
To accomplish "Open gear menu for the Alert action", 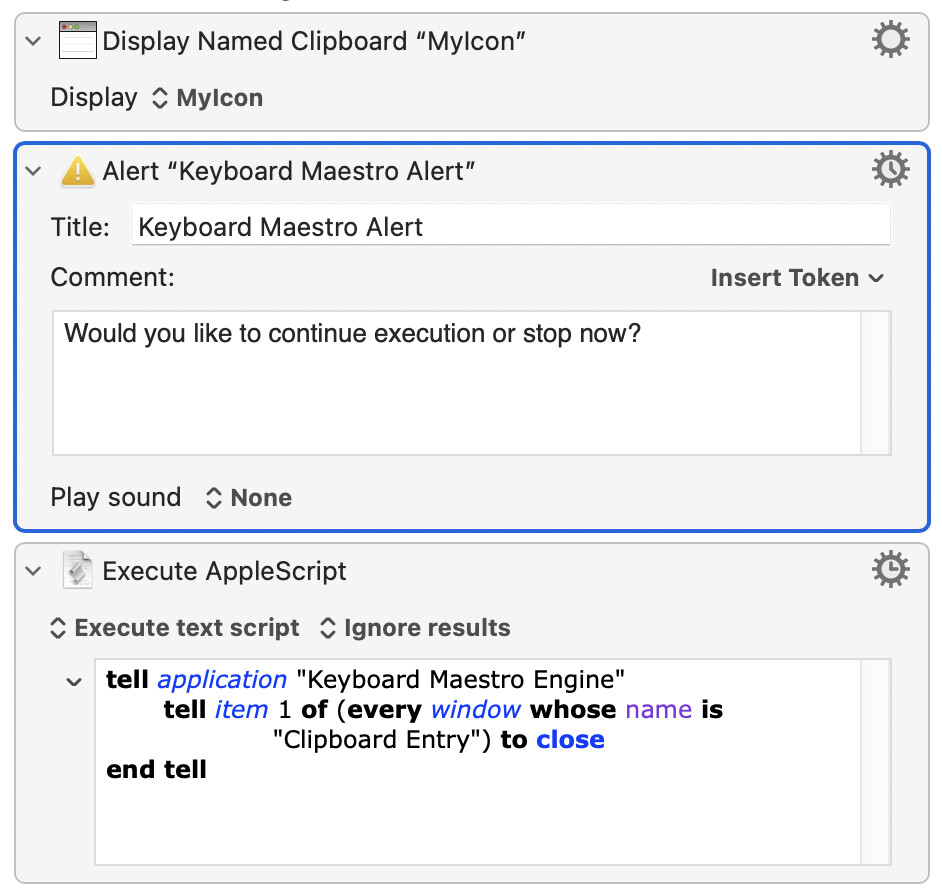I will click(890, 169).
